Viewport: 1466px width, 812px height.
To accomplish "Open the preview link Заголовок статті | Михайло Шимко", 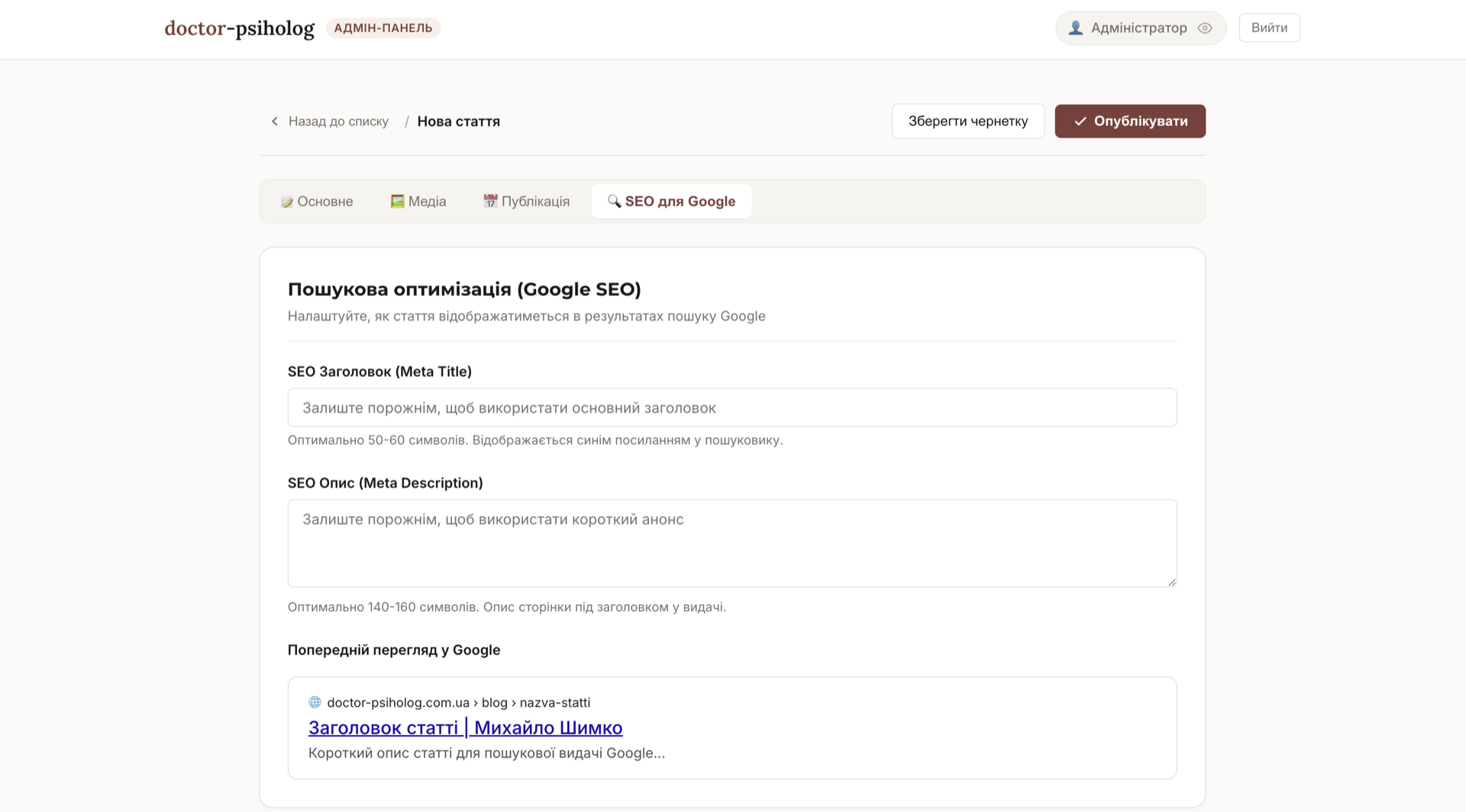I will point(465,728).
